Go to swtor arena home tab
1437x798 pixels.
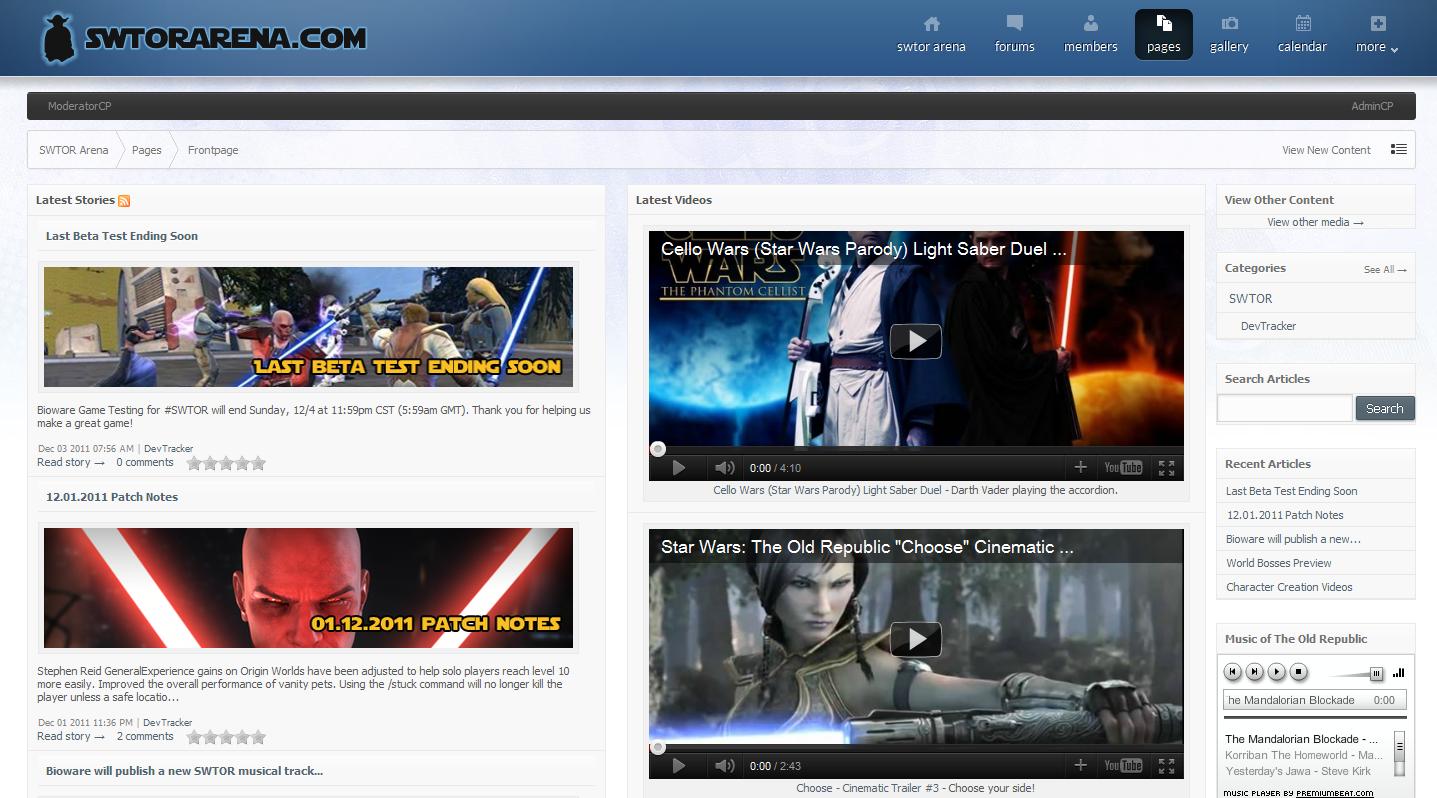931,35
